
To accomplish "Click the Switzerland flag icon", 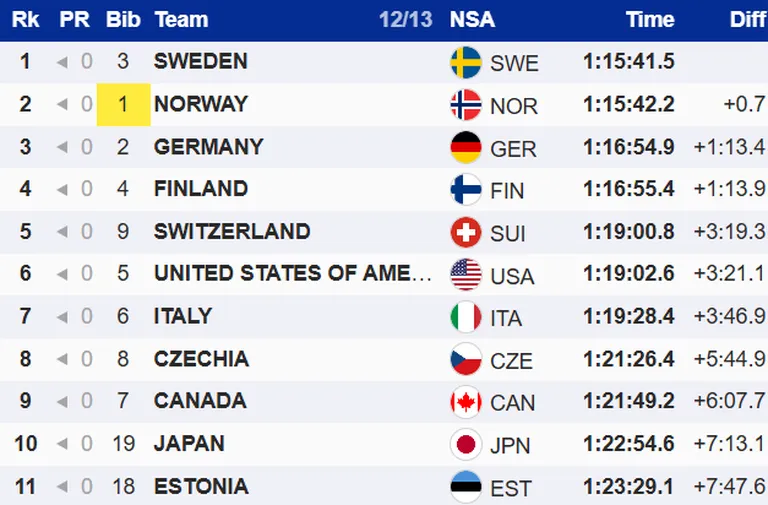I will (x=465, y=232).
